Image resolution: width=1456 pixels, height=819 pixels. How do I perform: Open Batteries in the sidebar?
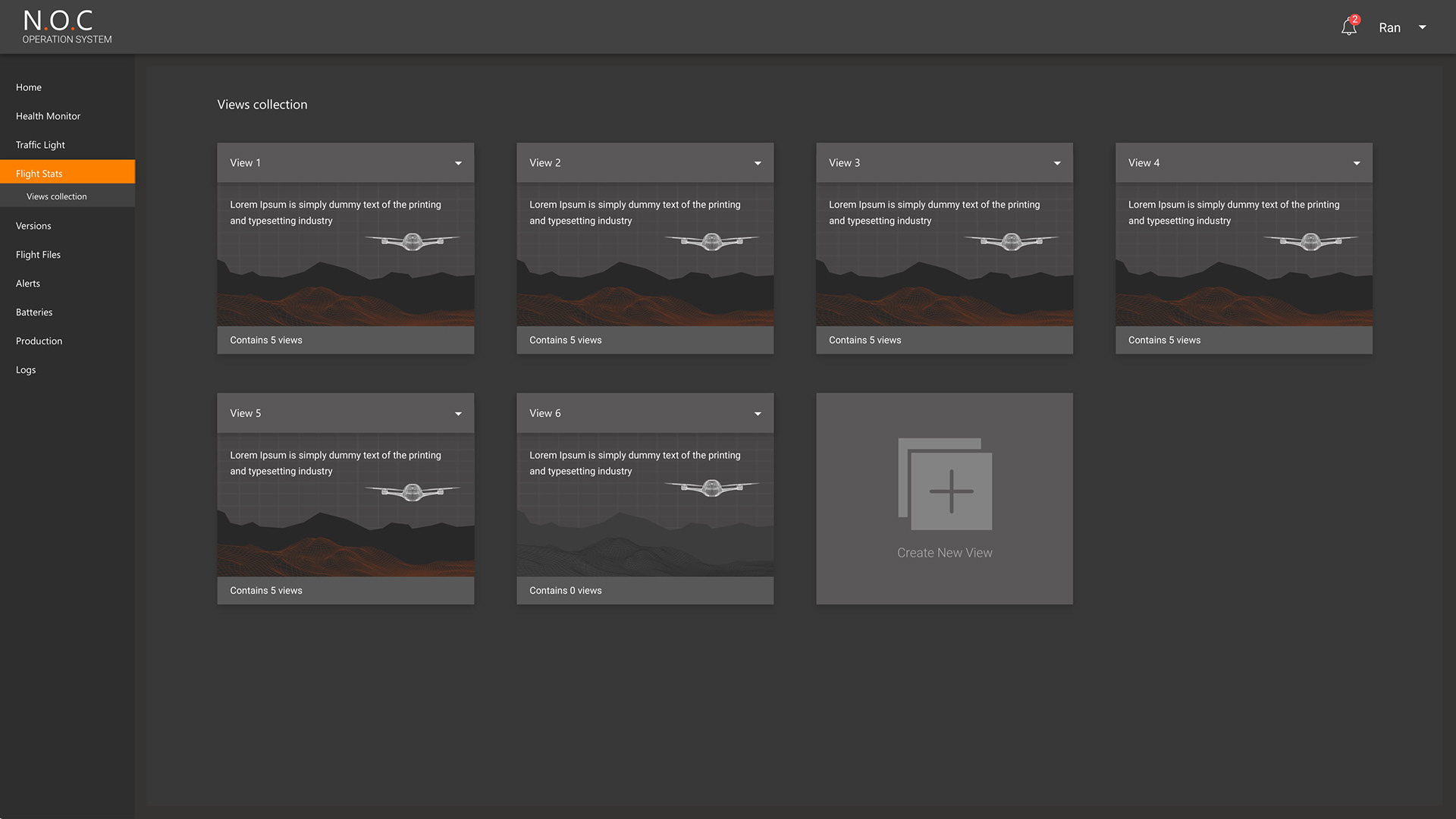pyautogui.click(x=34, y=312)
